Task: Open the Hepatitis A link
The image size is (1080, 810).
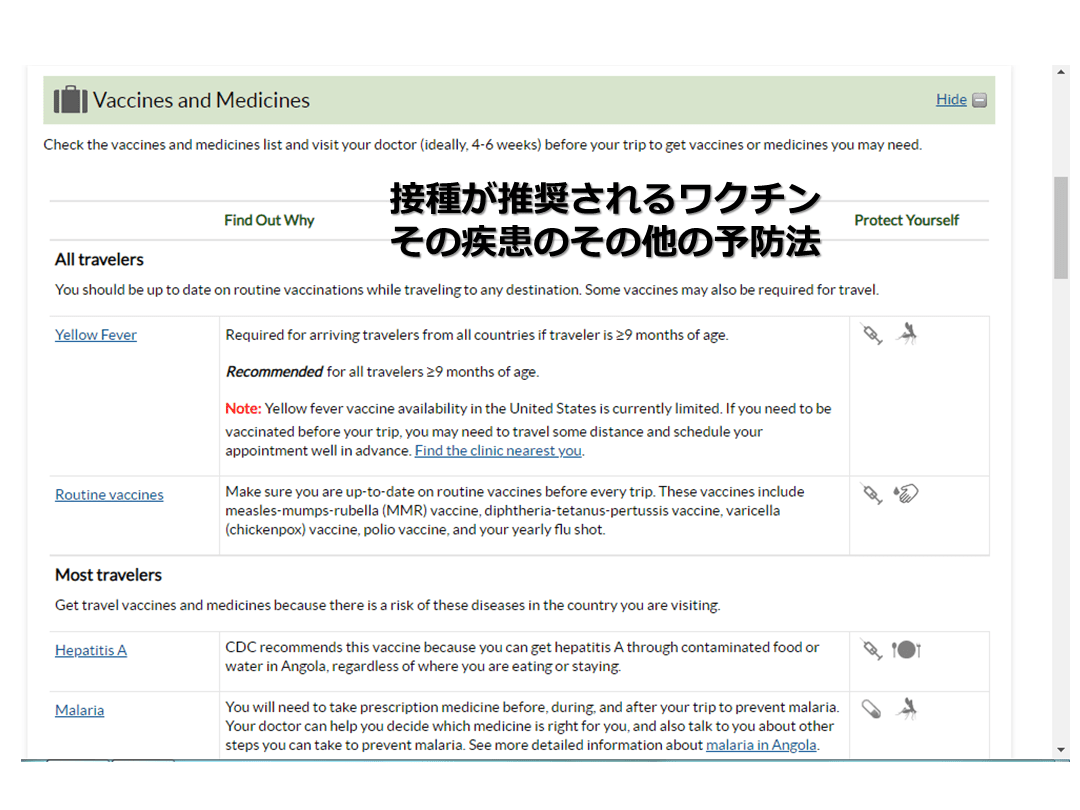Action: (x=91, y=650)
